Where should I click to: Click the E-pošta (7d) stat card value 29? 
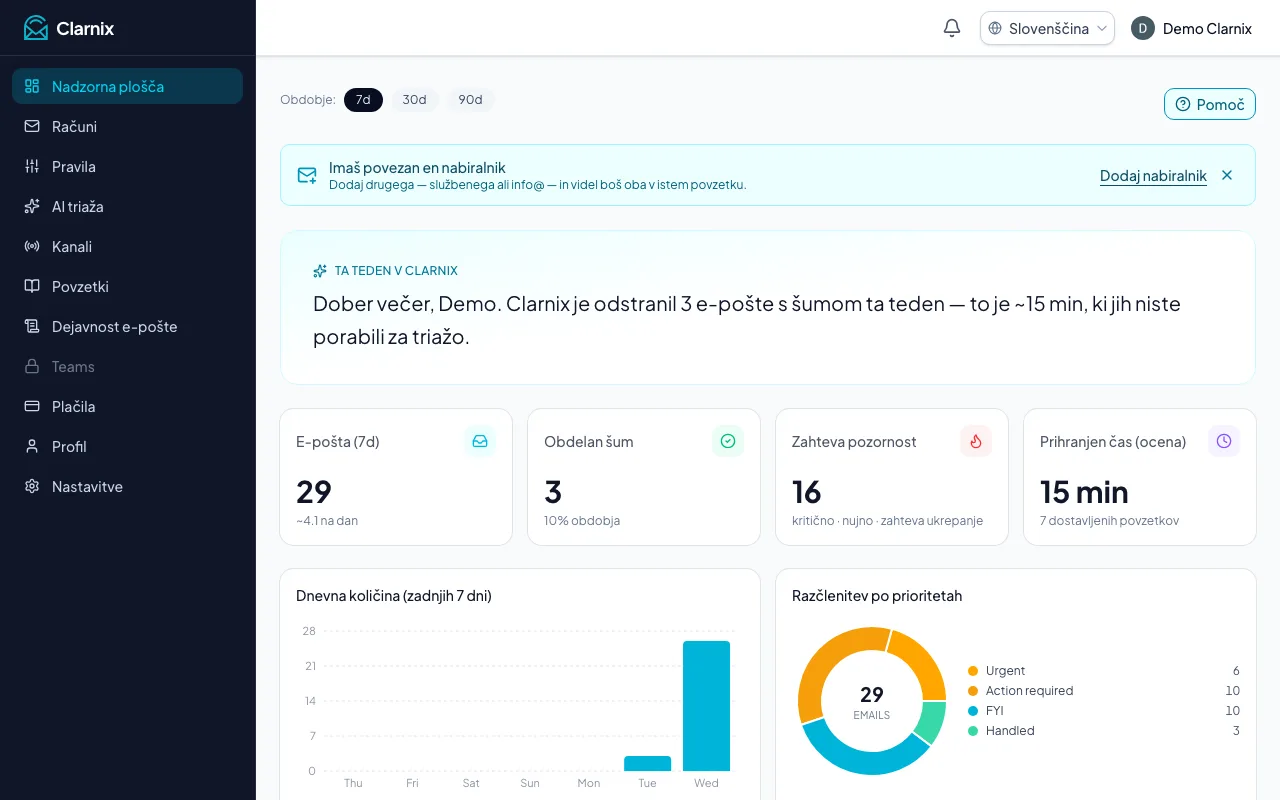click(314, 492)
